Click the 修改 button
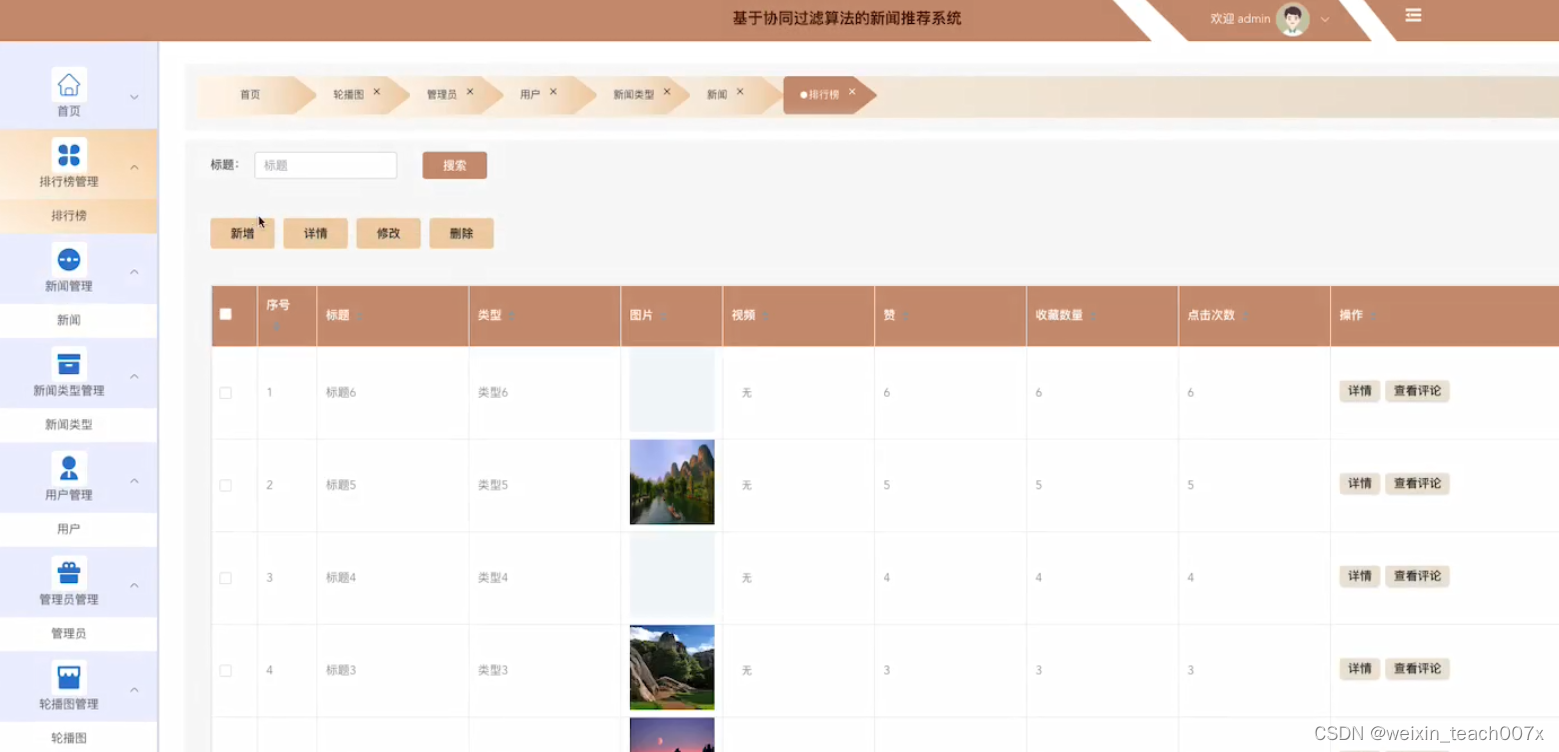This screenshot has width=1559, height=752. (x=388, y=233)
